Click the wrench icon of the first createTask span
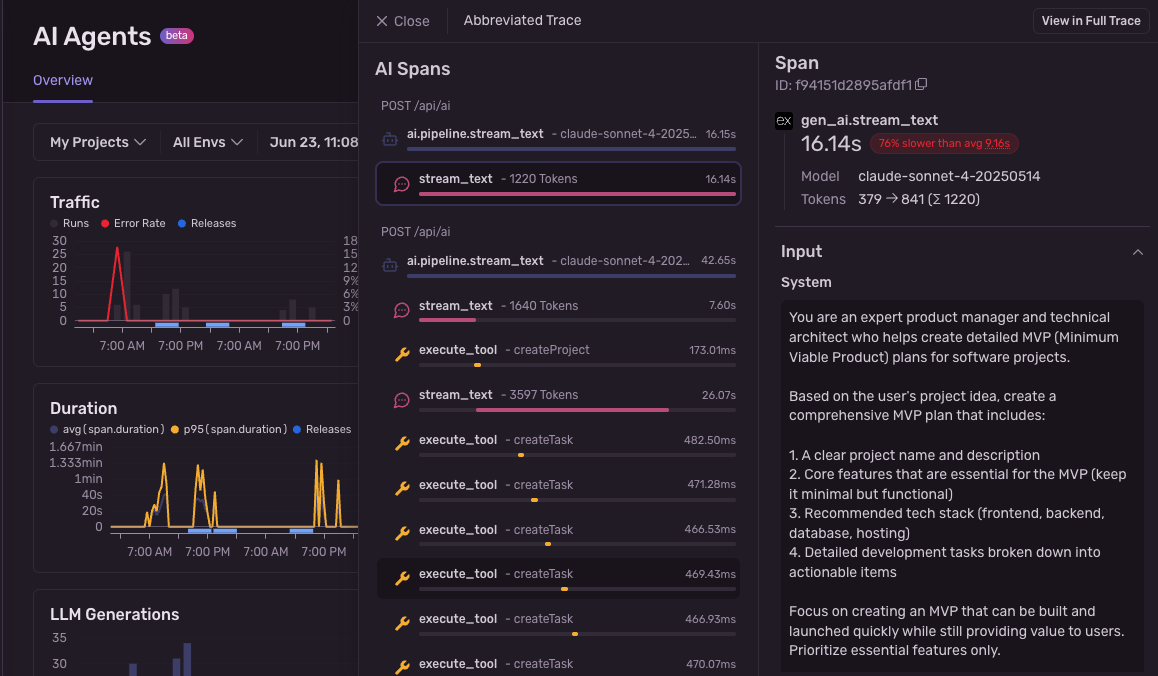1158x676 pixels. click(402, 439)
